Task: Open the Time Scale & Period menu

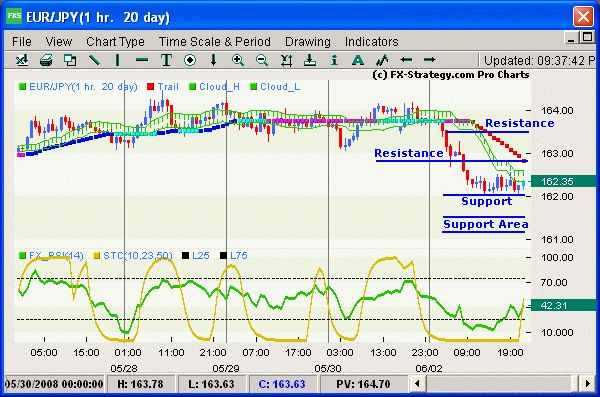Action: (215, 41)
